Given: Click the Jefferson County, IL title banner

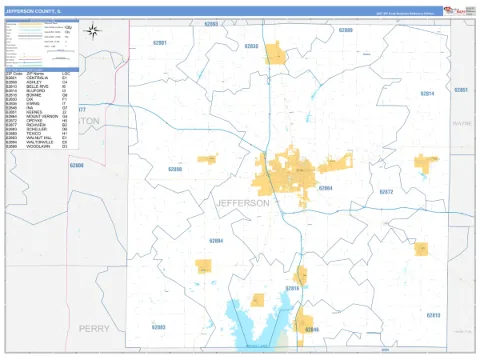Looking at the screenshot, I should tap(224, 11).
